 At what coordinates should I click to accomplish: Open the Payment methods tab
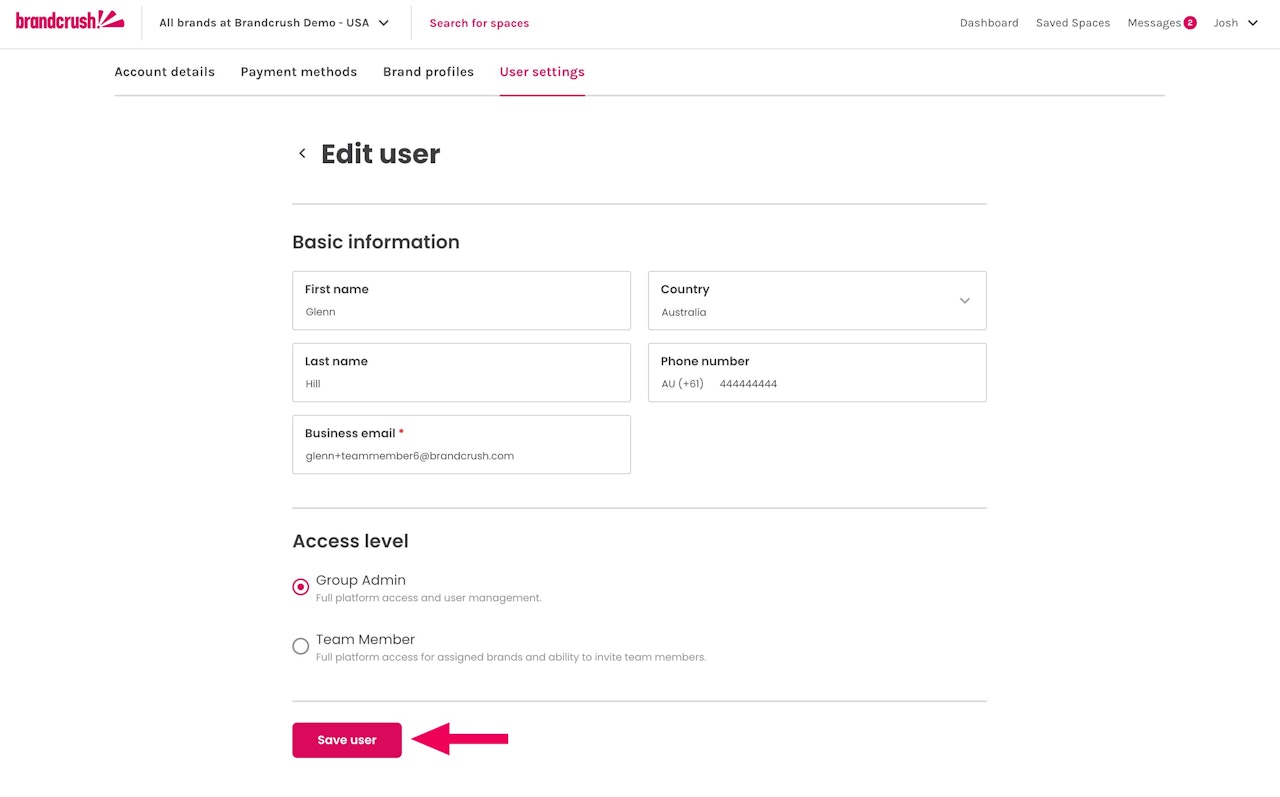pos(299,72)
